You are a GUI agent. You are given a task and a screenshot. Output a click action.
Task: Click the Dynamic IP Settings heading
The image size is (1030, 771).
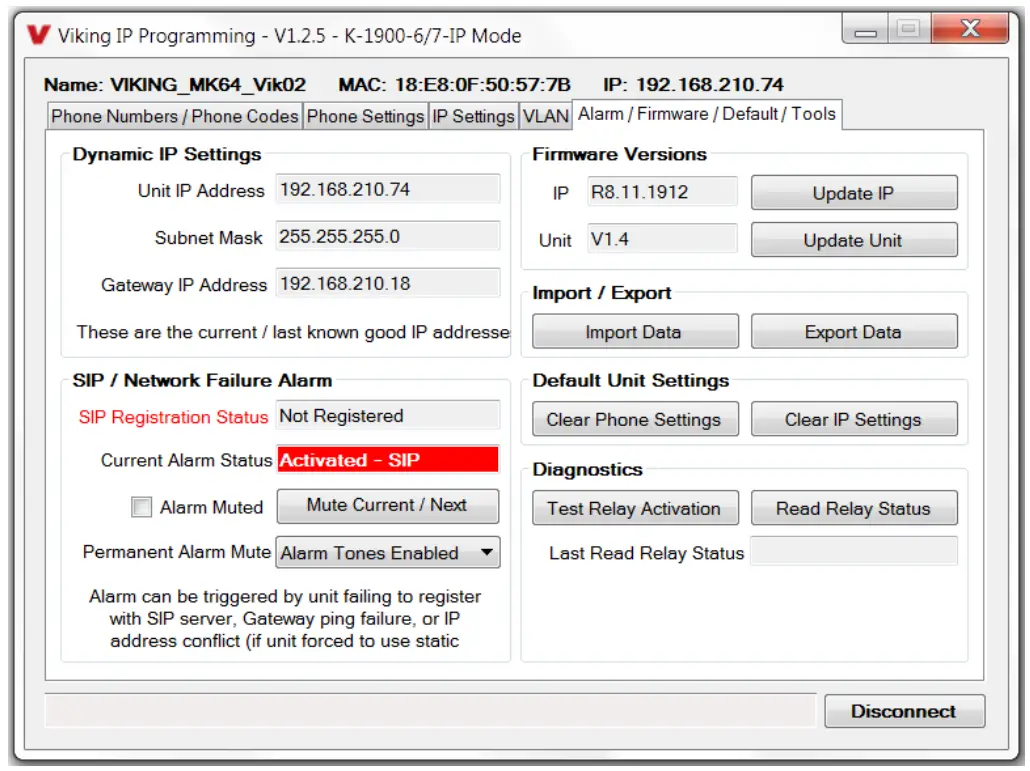coord(167,154)
